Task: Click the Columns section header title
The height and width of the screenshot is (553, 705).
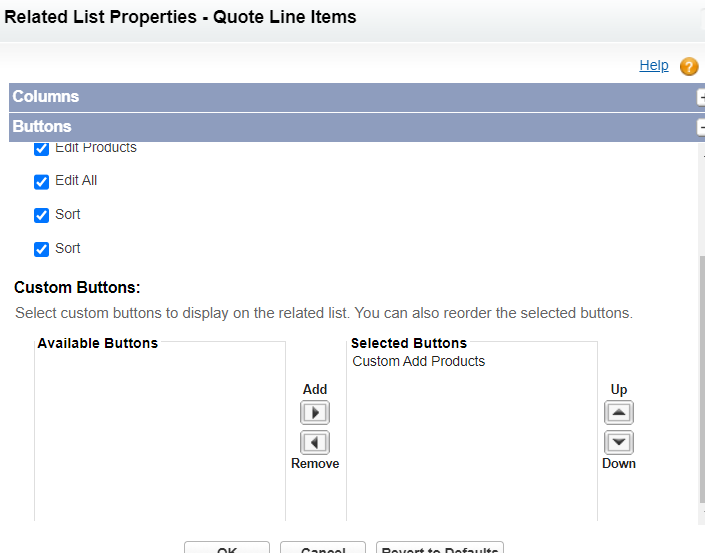Action: pyautogui.click(x=46, y=97)
